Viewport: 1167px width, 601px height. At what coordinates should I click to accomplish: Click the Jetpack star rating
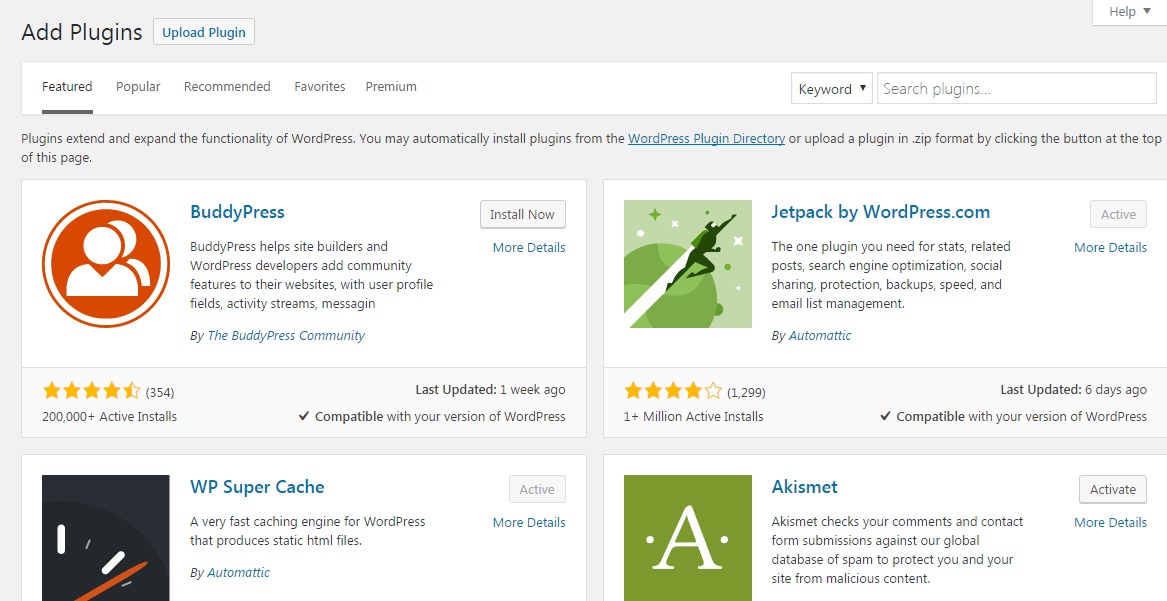point(673,391)
